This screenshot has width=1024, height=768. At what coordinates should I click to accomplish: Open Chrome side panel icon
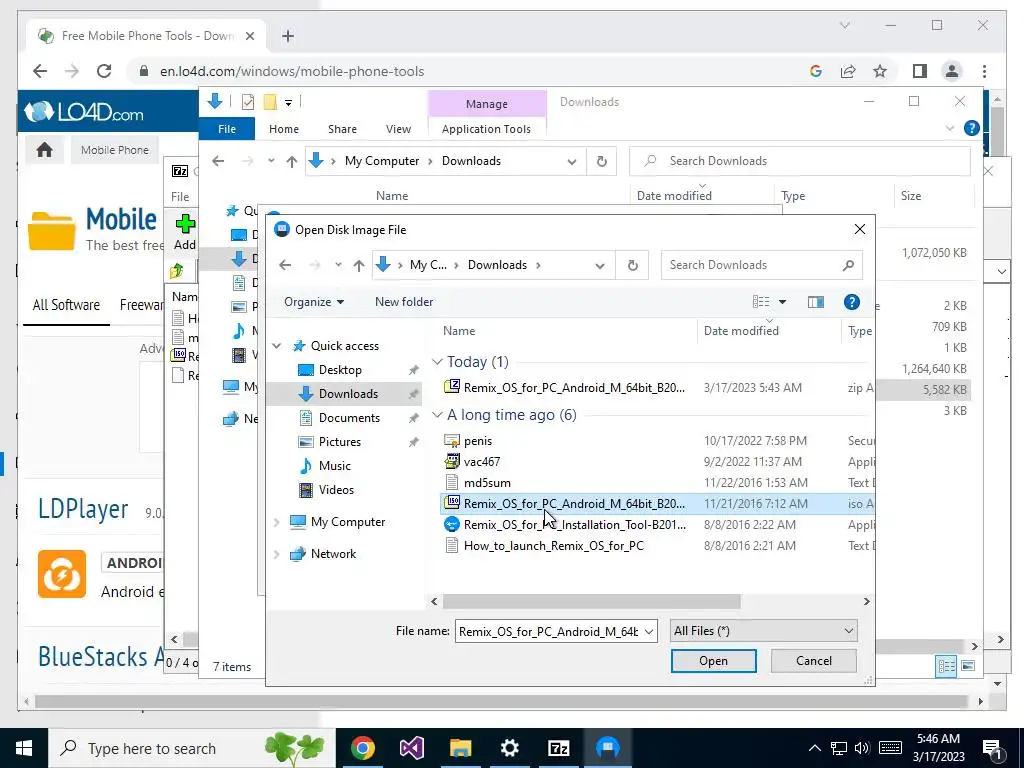(x=920, y=71)
